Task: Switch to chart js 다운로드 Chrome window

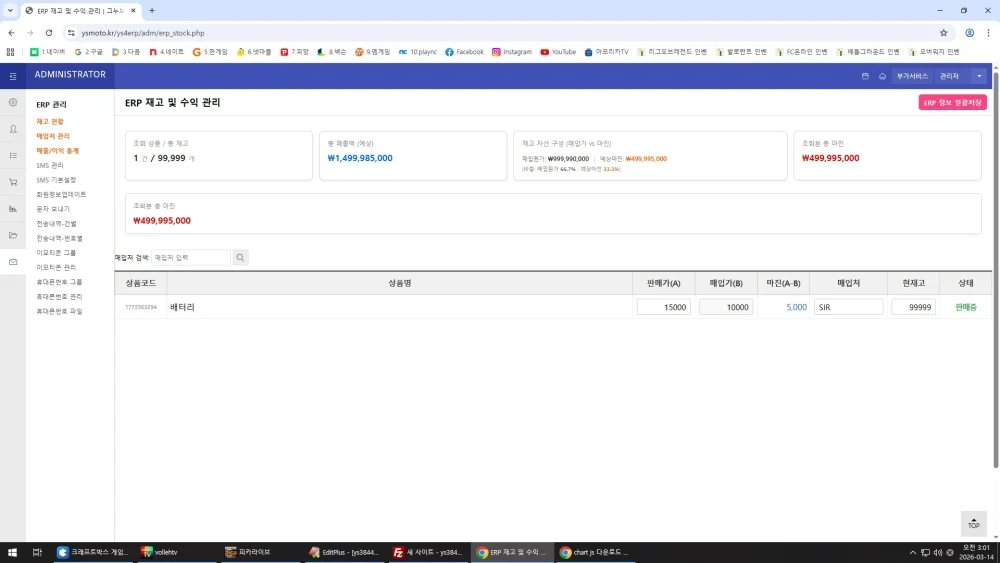Action: click(594, 552)
